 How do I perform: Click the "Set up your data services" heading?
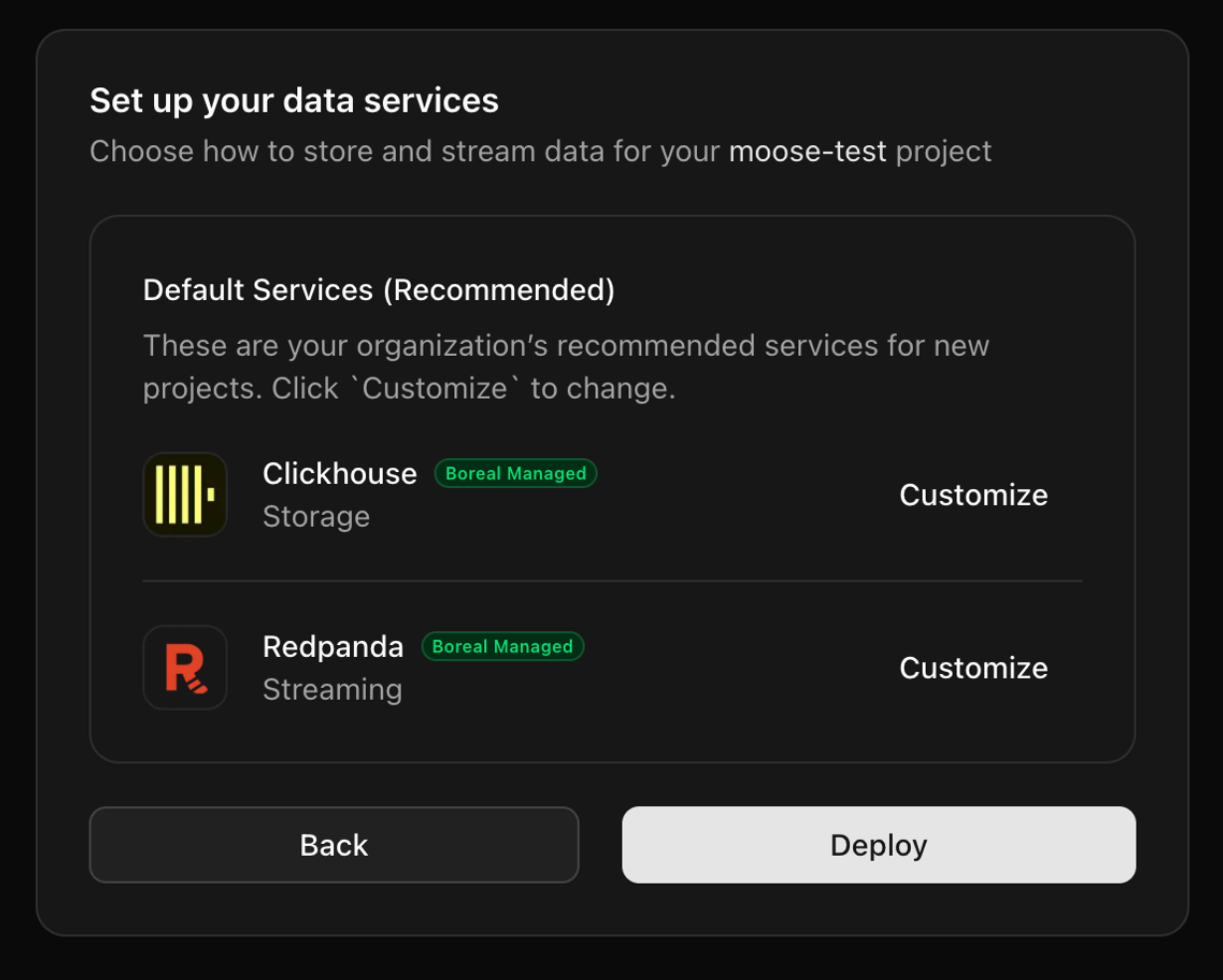294,100
